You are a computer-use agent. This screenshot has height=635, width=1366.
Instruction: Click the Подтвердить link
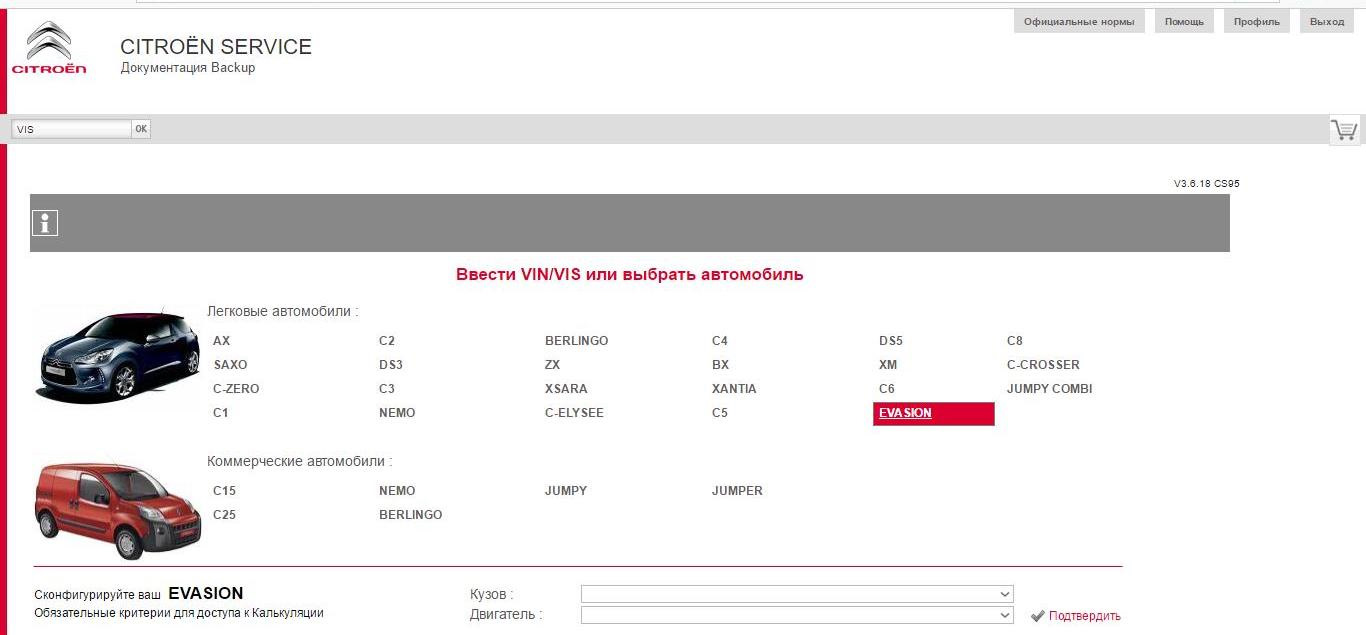[x=1085, y=616]
